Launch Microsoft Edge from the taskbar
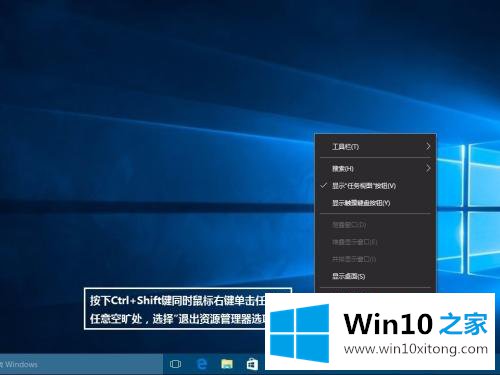Image resolution: width=500 pixels, height=375 pixels. point(202,364)
